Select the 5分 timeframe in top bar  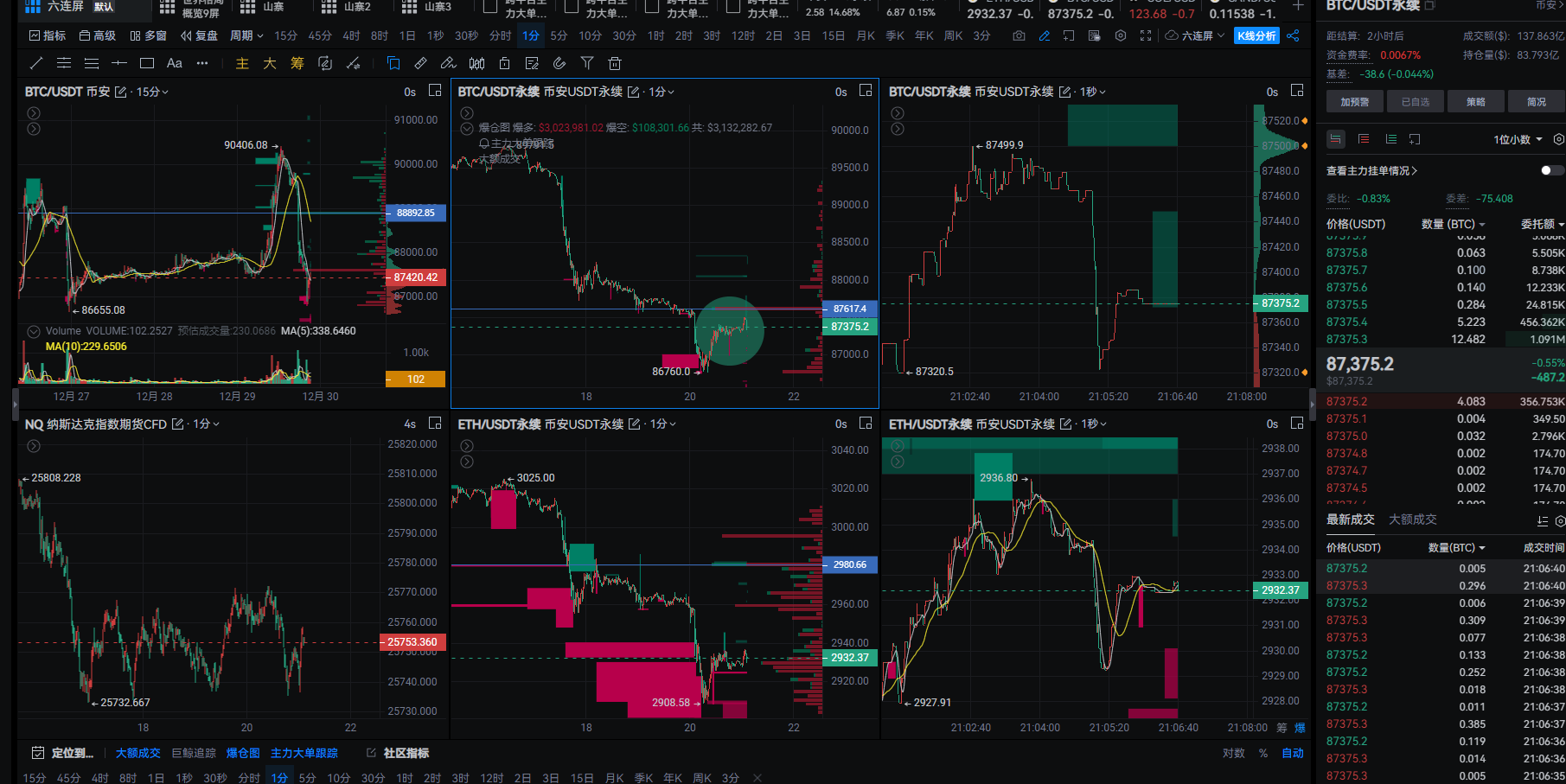click(x=559, y=35)
